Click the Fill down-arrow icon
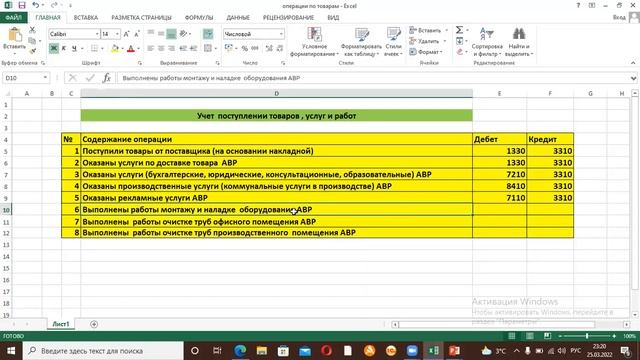 click(x=460, y=41)
